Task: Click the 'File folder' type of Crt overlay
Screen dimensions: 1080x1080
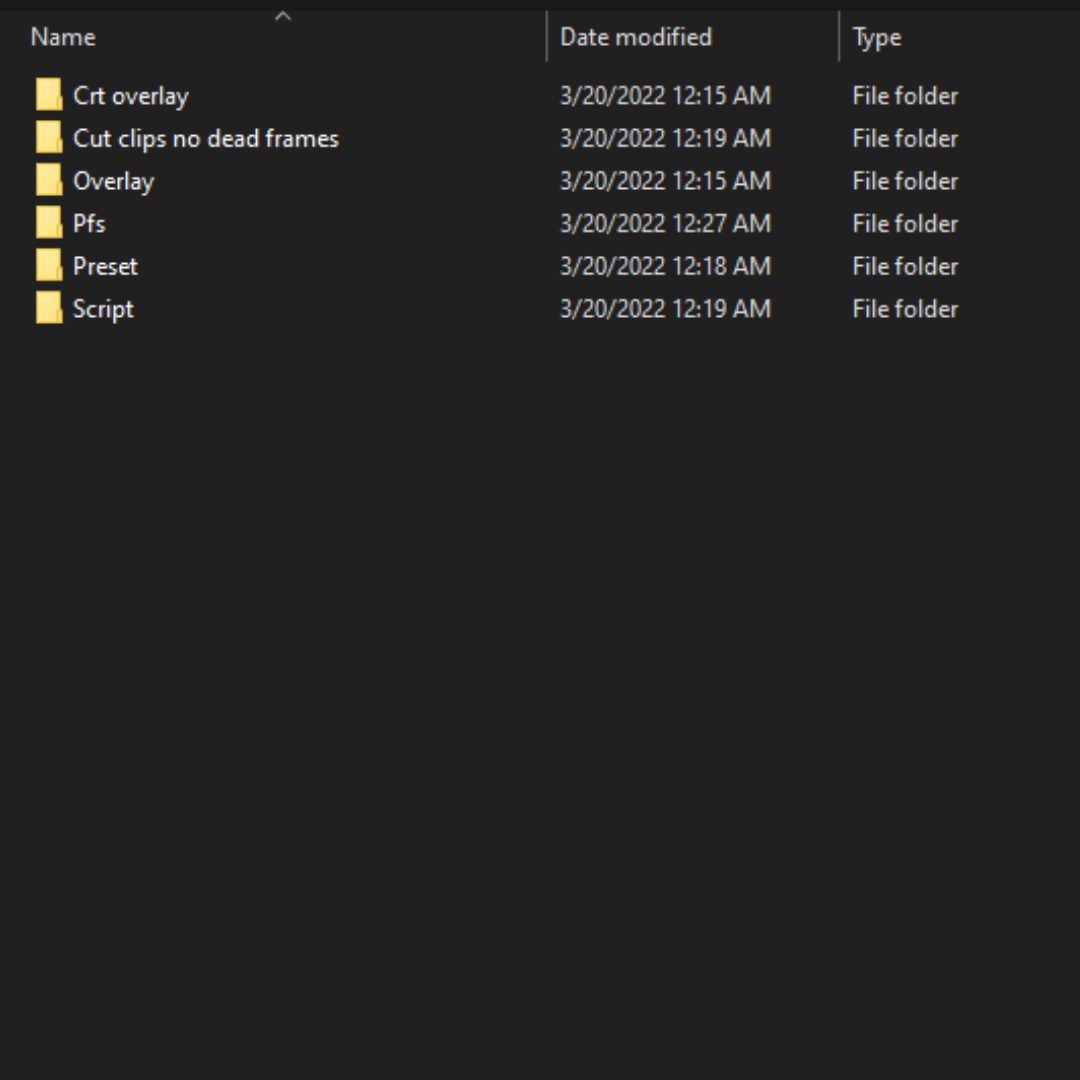Action: pos(905,96)
